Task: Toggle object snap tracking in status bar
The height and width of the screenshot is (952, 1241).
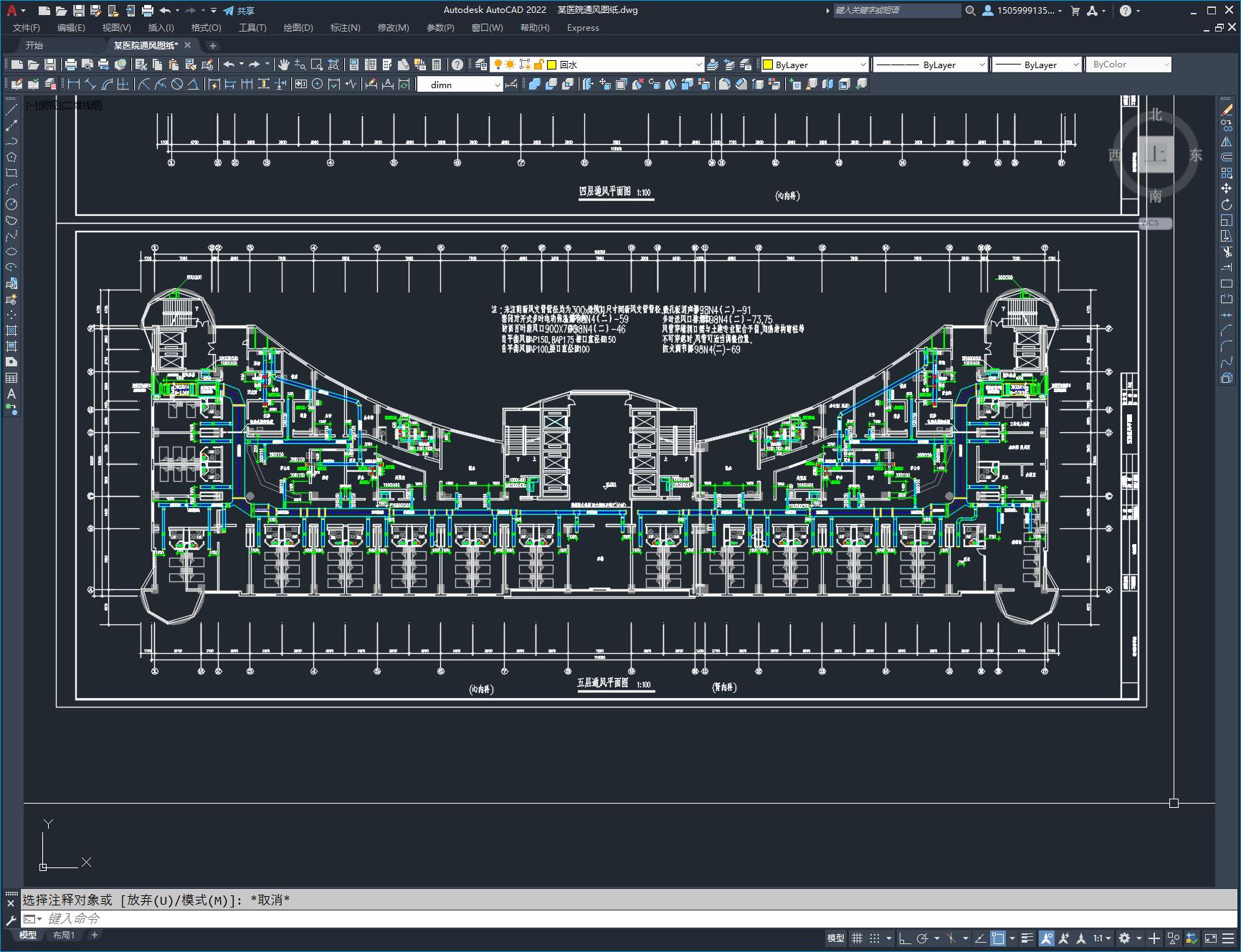Action: (x=980, y=938)
